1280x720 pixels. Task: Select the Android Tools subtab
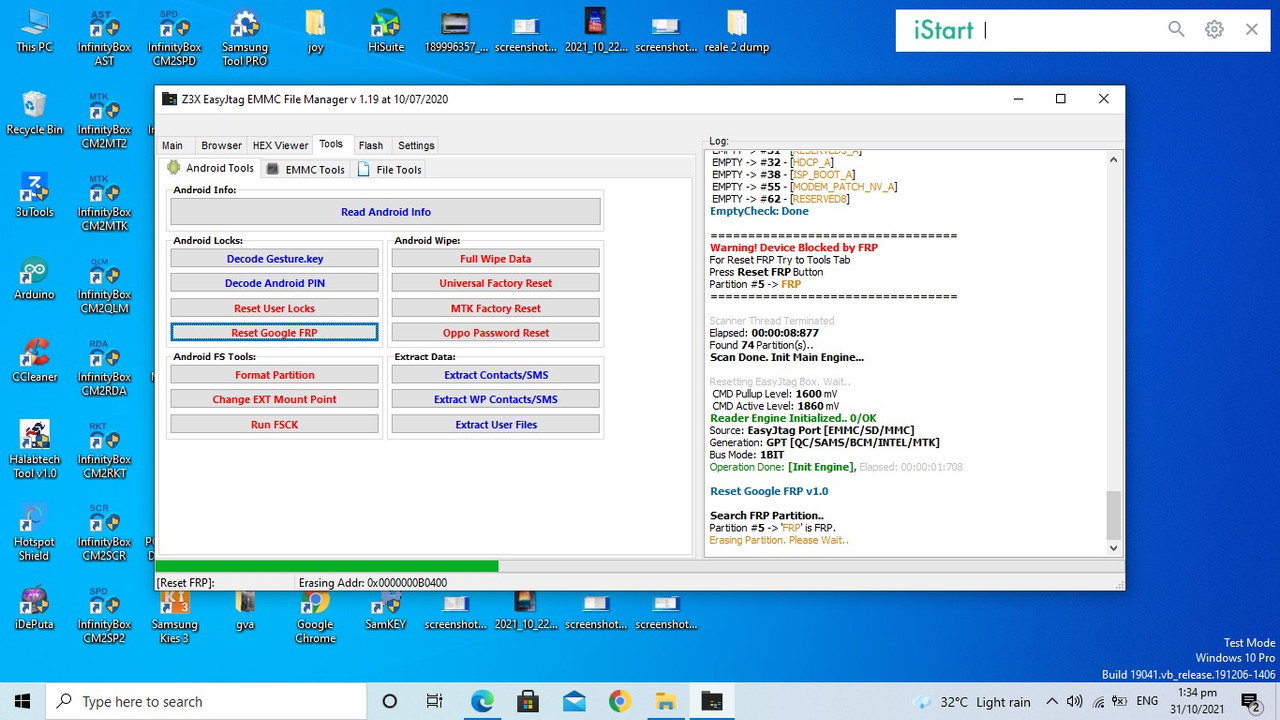[210, 168]
